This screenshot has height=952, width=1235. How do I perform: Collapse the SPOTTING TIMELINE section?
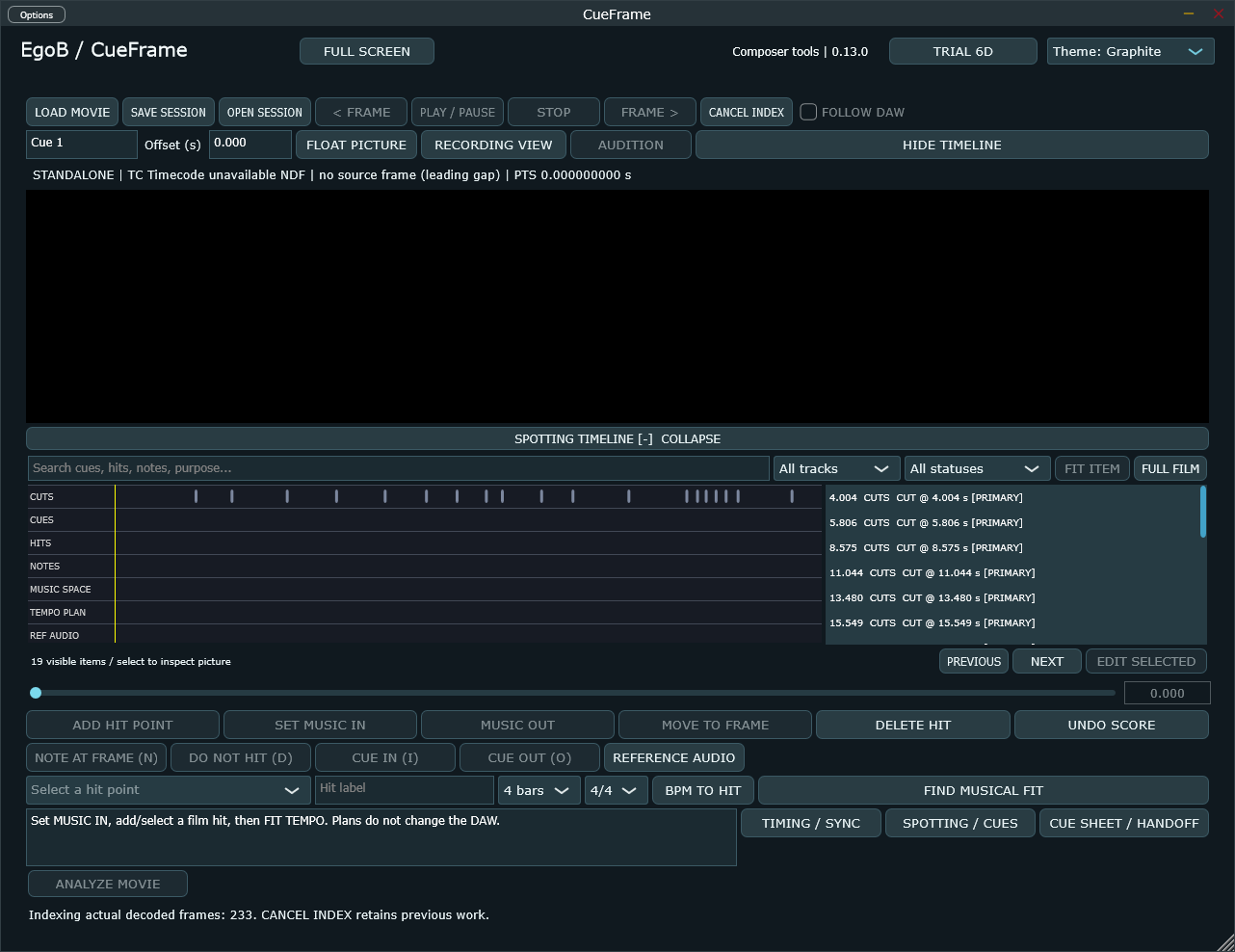(617, 438)
